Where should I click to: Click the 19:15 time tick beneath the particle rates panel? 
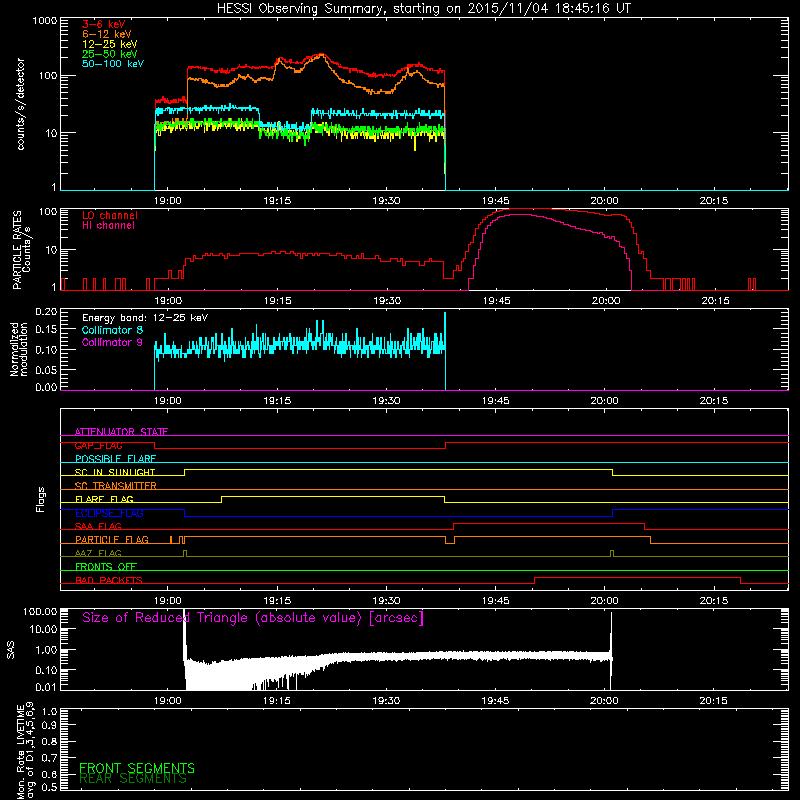click(278, 301)
